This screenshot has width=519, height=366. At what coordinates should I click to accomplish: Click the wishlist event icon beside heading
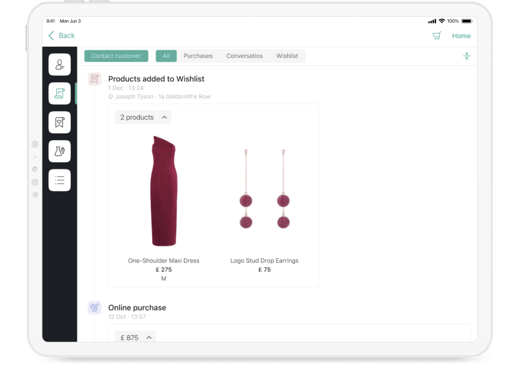coord(95,79)
